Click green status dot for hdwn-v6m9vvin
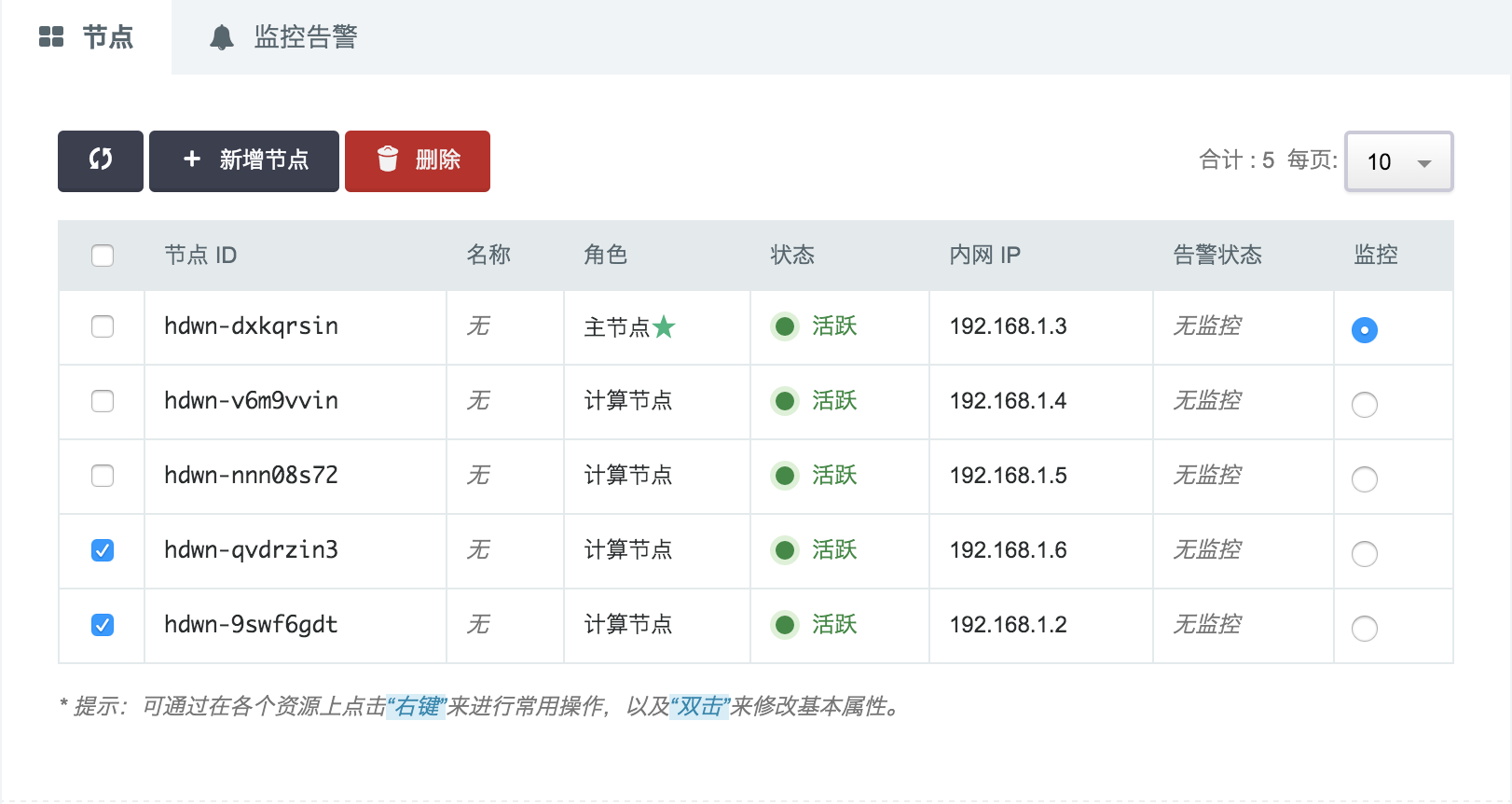The width and height of the screenshot is (1512, 804). [785, 401]
